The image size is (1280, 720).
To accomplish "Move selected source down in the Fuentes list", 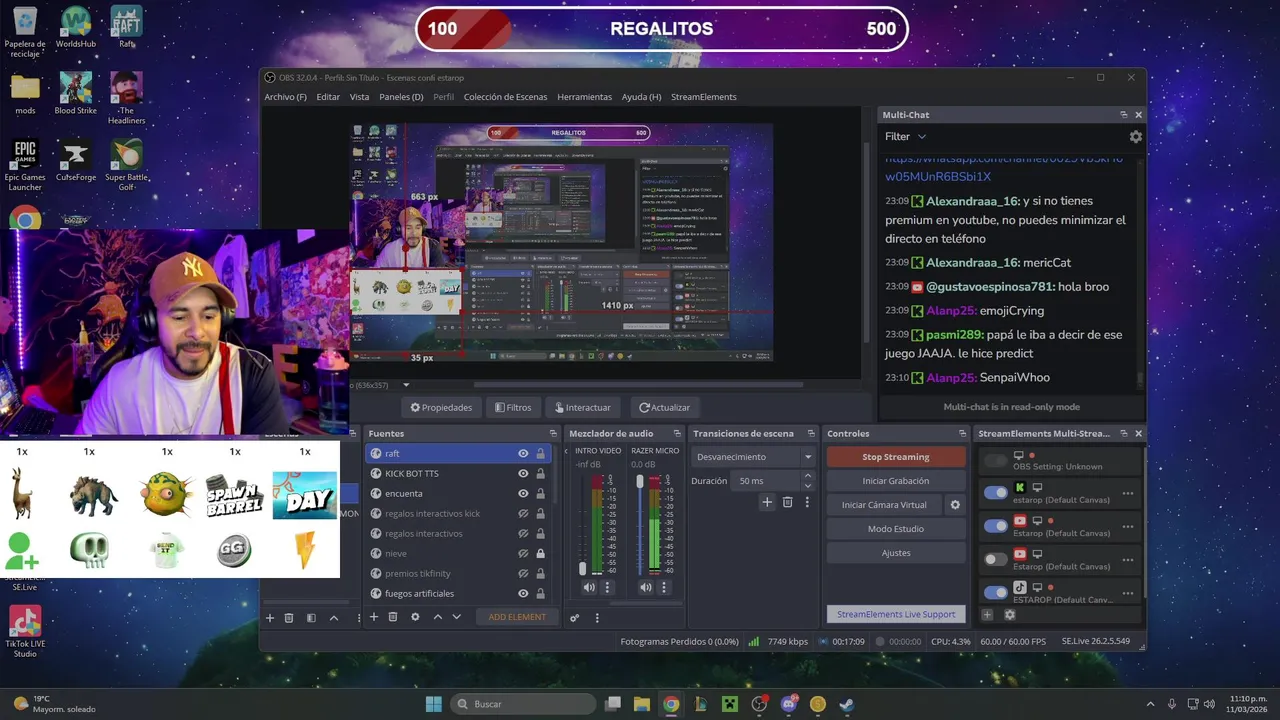I will click(457, 617).
